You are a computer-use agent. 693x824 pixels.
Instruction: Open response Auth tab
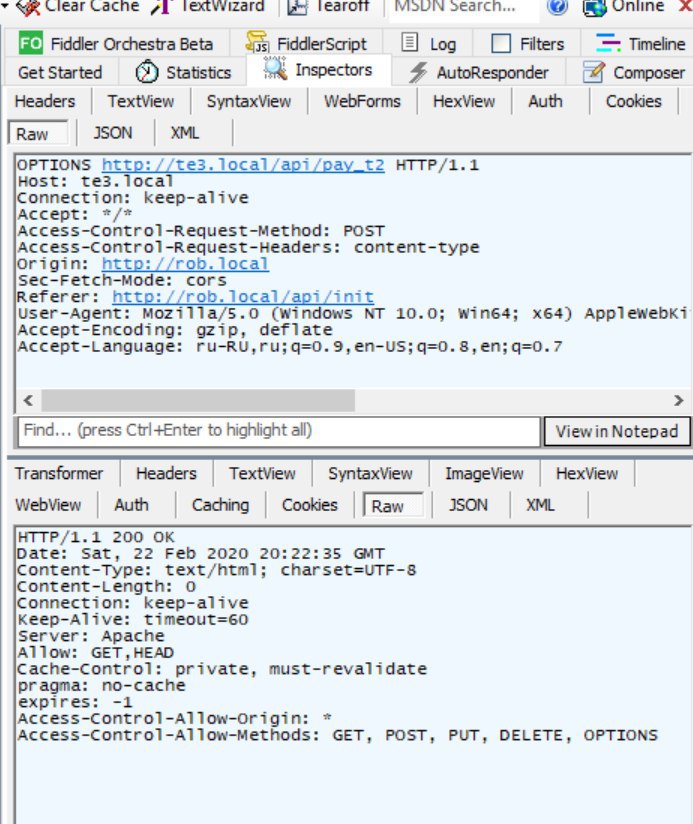pyautogui.click(x=131, y=505)
